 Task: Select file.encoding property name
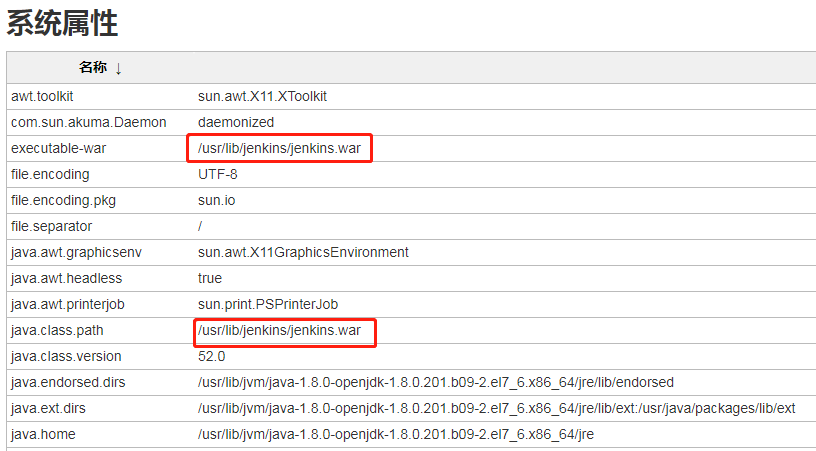pos(50,174)
